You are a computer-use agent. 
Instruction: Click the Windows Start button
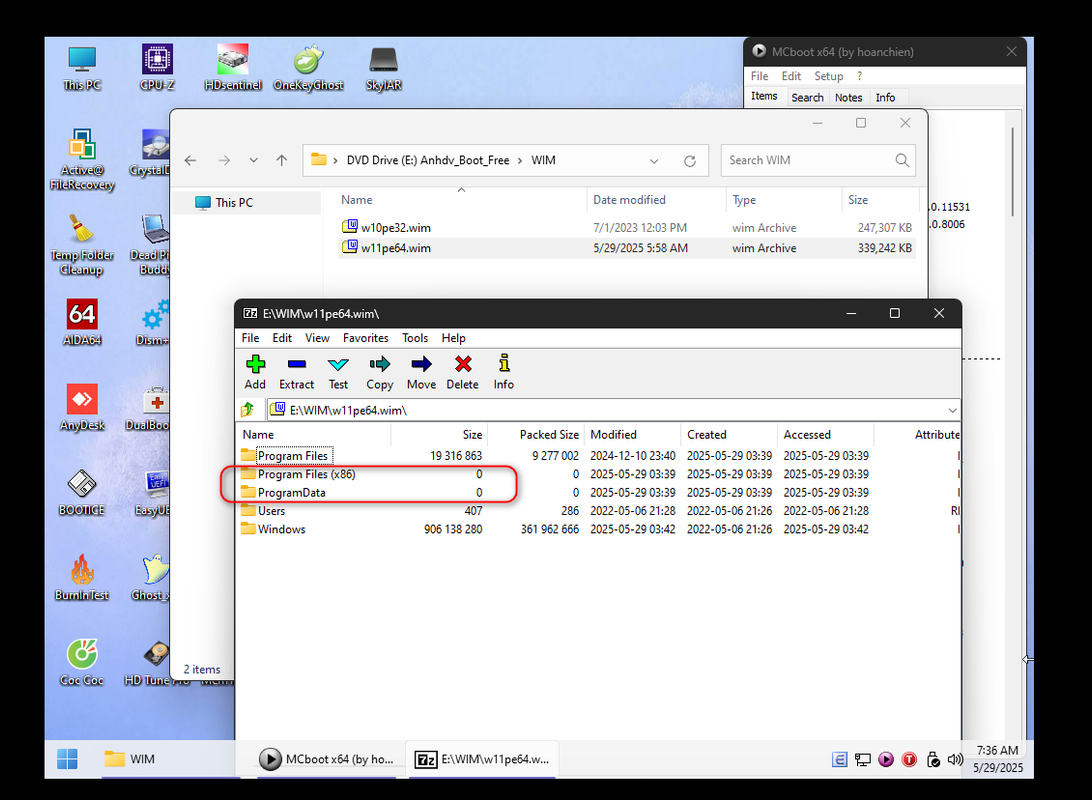pyautogui.click(x=68, y=759)
